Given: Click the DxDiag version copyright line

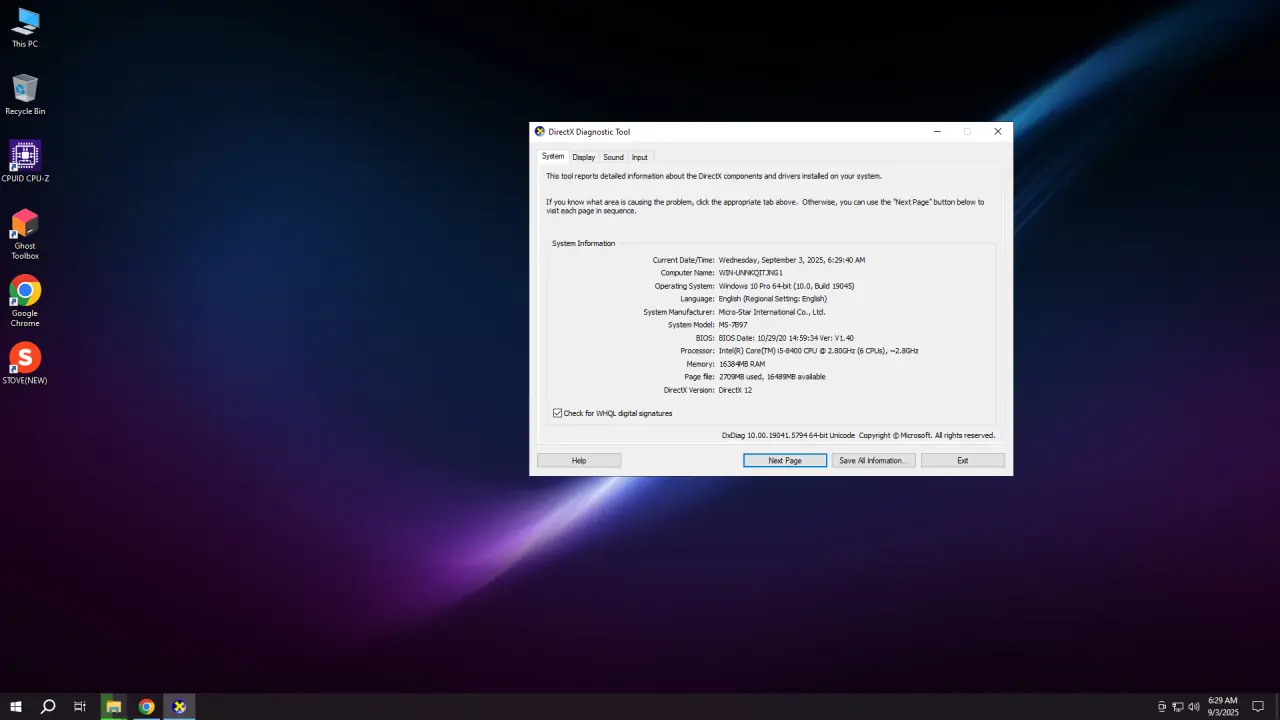Looking at the screenshot, I should point(858,435).
